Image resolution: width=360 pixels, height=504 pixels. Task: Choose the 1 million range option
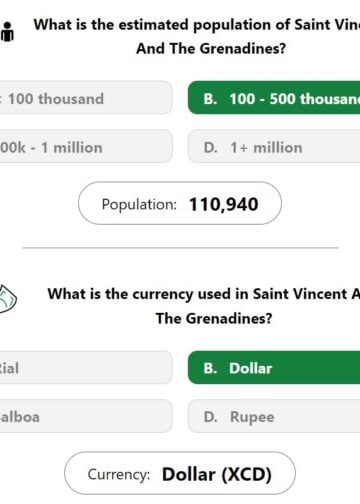point(86,147)
